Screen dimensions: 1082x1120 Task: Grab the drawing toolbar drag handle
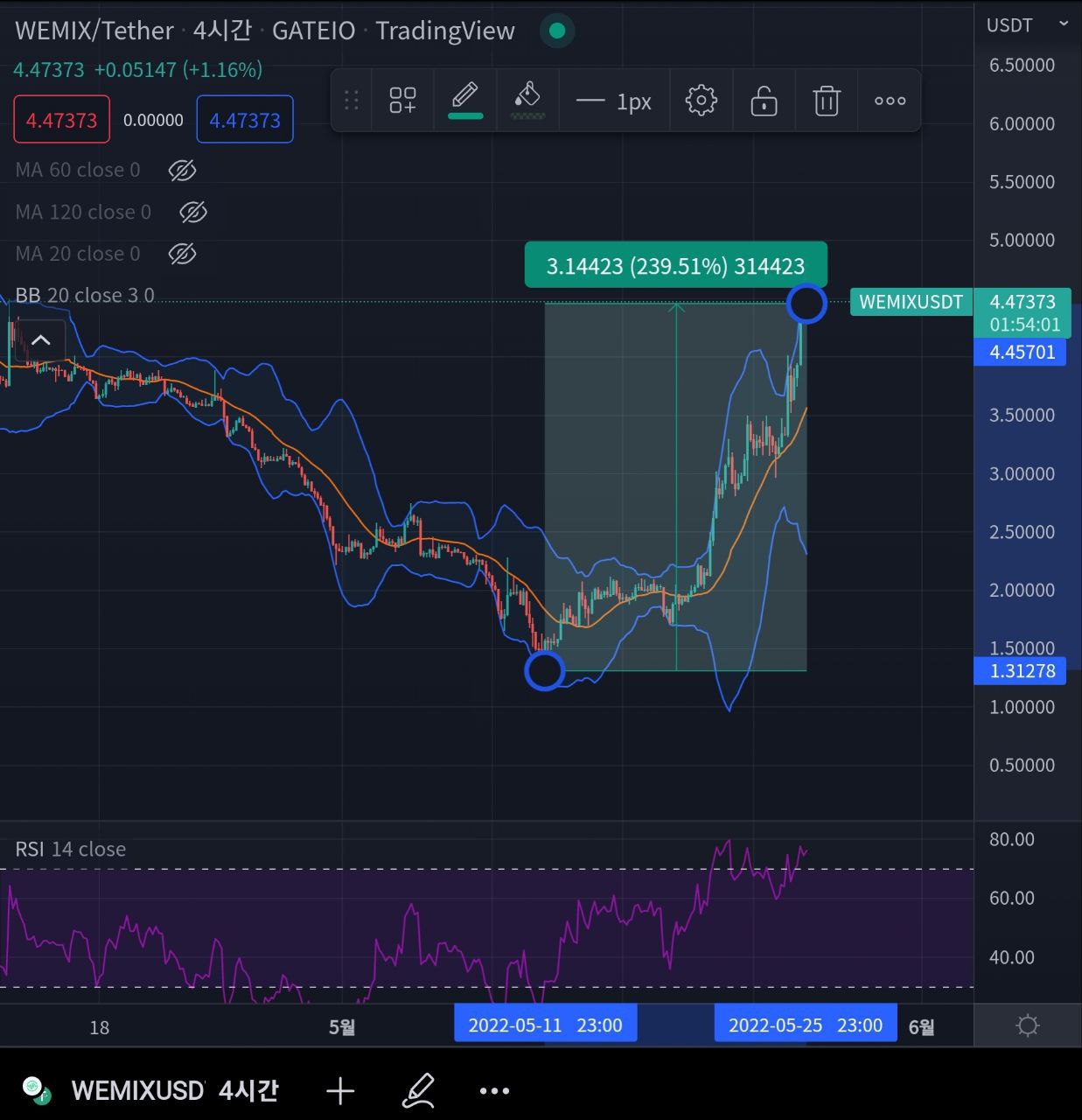(x=352, y=101)
